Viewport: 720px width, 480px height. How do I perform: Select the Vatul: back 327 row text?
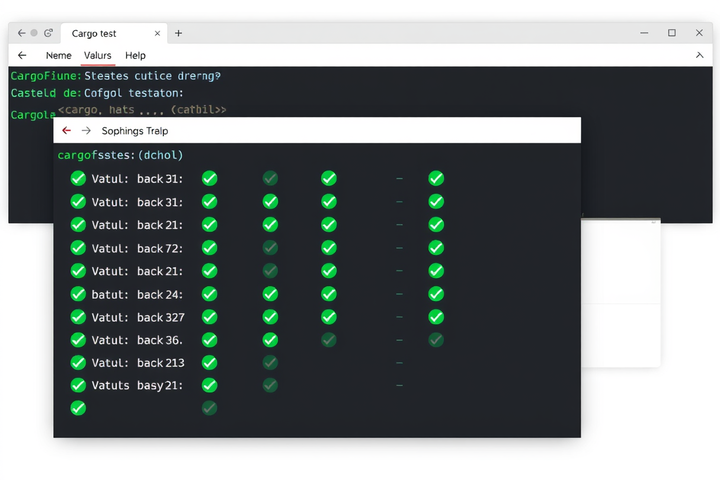[x=138, y=317]
